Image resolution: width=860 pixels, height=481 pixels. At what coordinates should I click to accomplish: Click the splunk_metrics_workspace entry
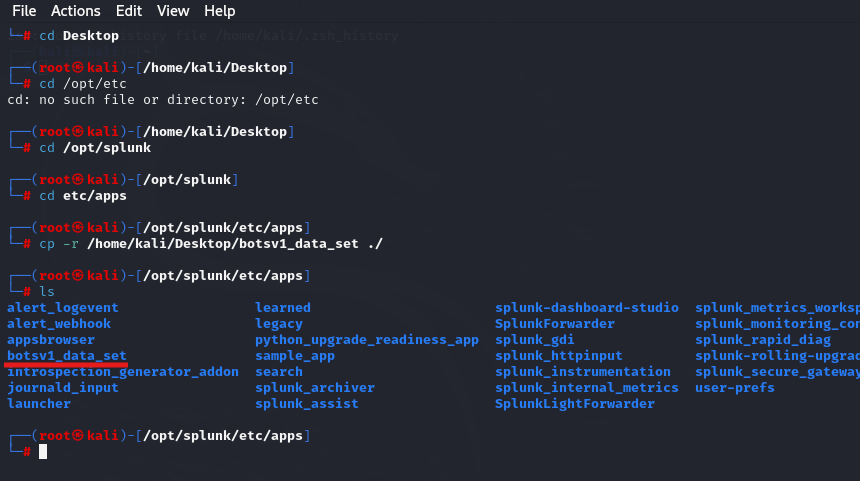pyautogui.click(x=777, y=308)
